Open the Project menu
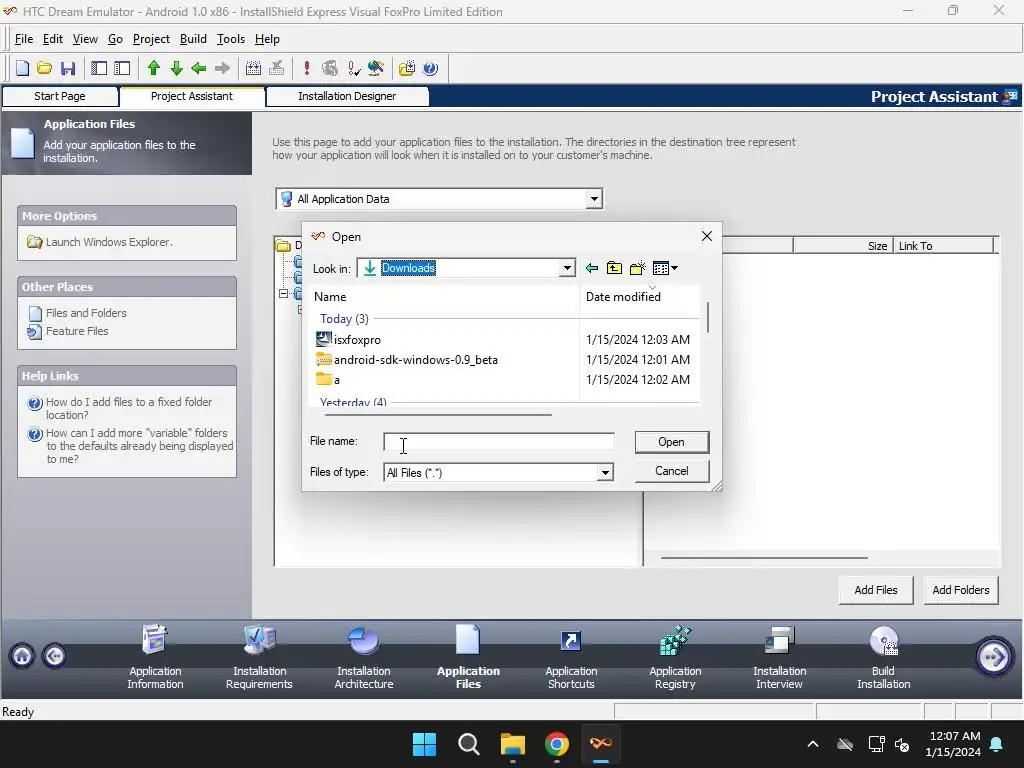 tap(151, 39)
